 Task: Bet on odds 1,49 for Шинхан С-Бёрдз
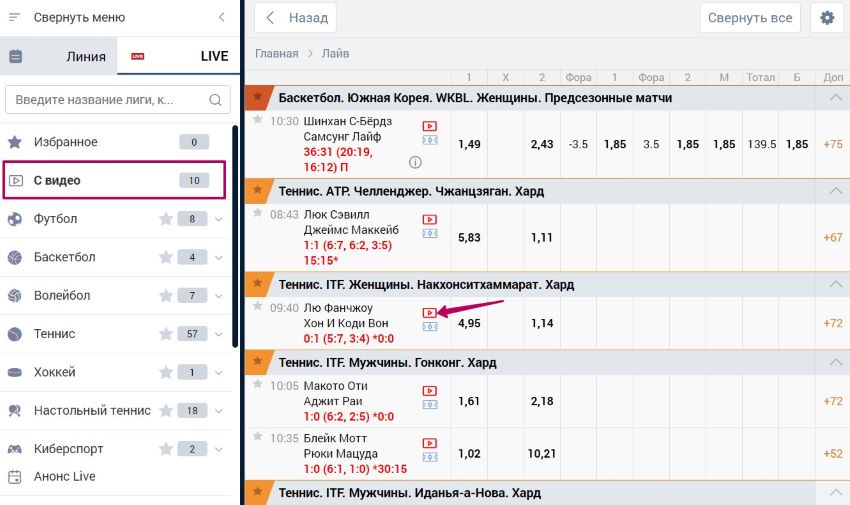[x=469, y=144]
